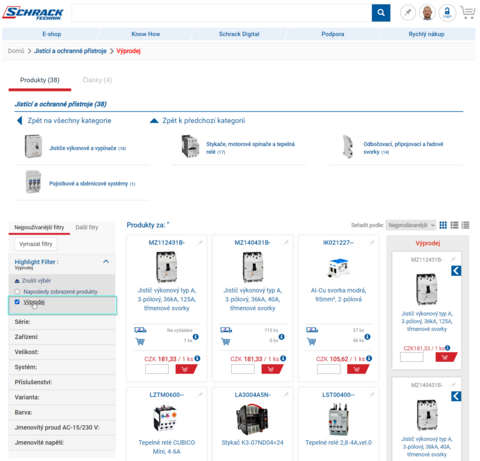Click the Vymazat filtry button
Image resolution: width=480 pixels, height=461 pixels.
[36, 244]
